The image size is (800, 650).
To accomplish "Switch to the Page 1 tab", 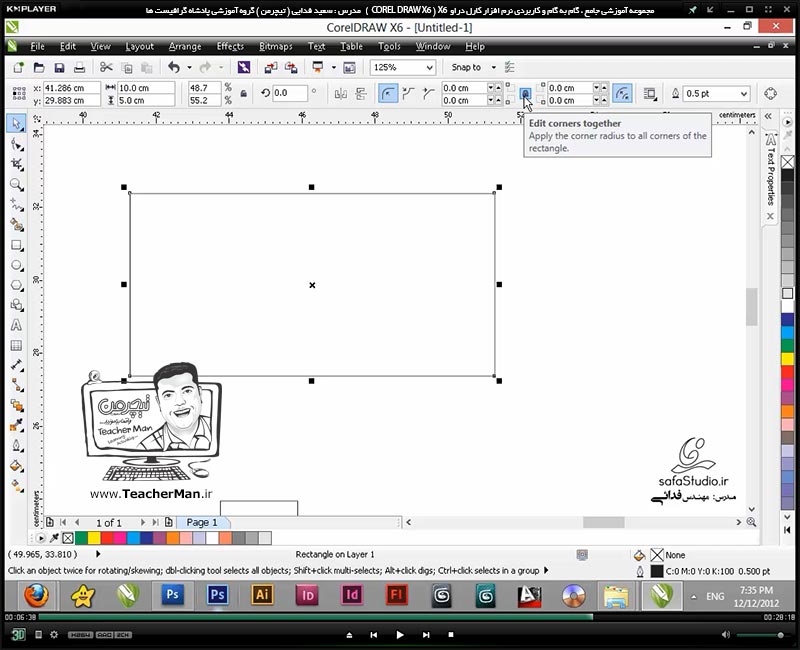I will pyautogui.click(x=202, y=522).
